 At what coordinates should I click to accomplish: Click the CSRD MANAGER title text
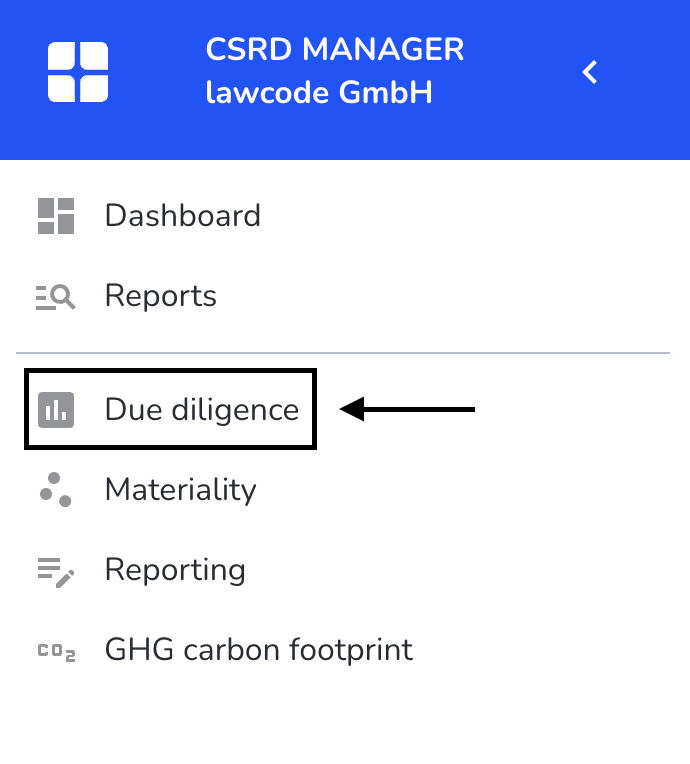tap(335, 49)
